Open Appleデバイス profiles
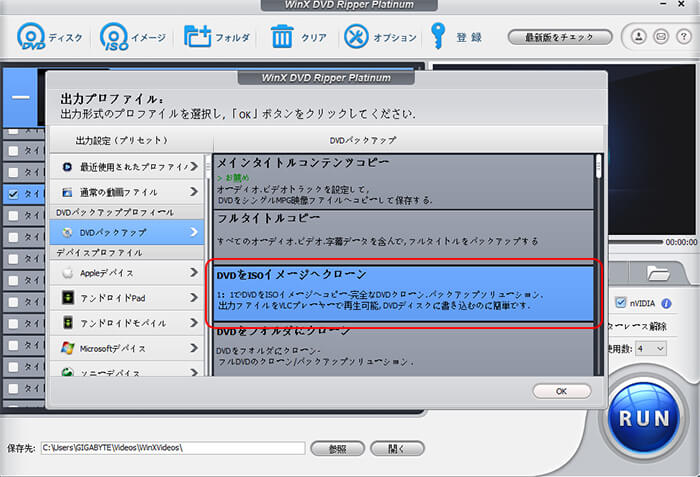This screenshot has height=477, width=700. click(127, 272)
